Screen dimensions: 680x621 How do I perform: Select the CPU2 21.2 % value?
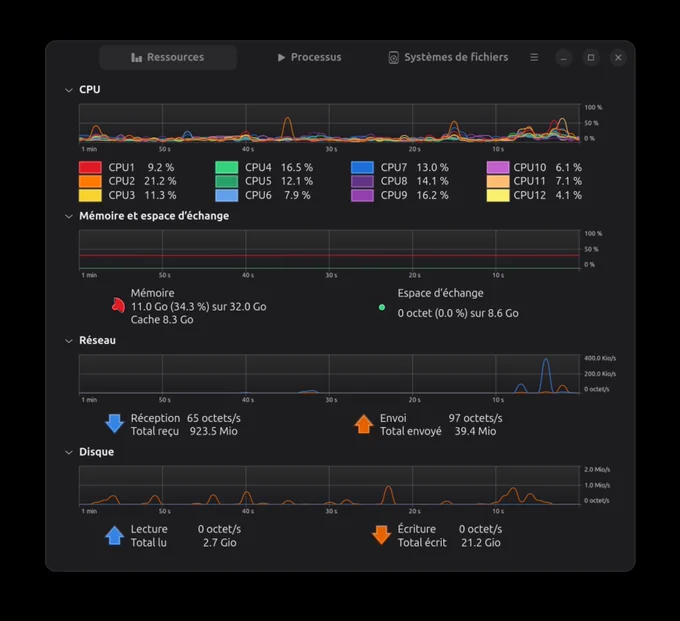coord(160,181)
